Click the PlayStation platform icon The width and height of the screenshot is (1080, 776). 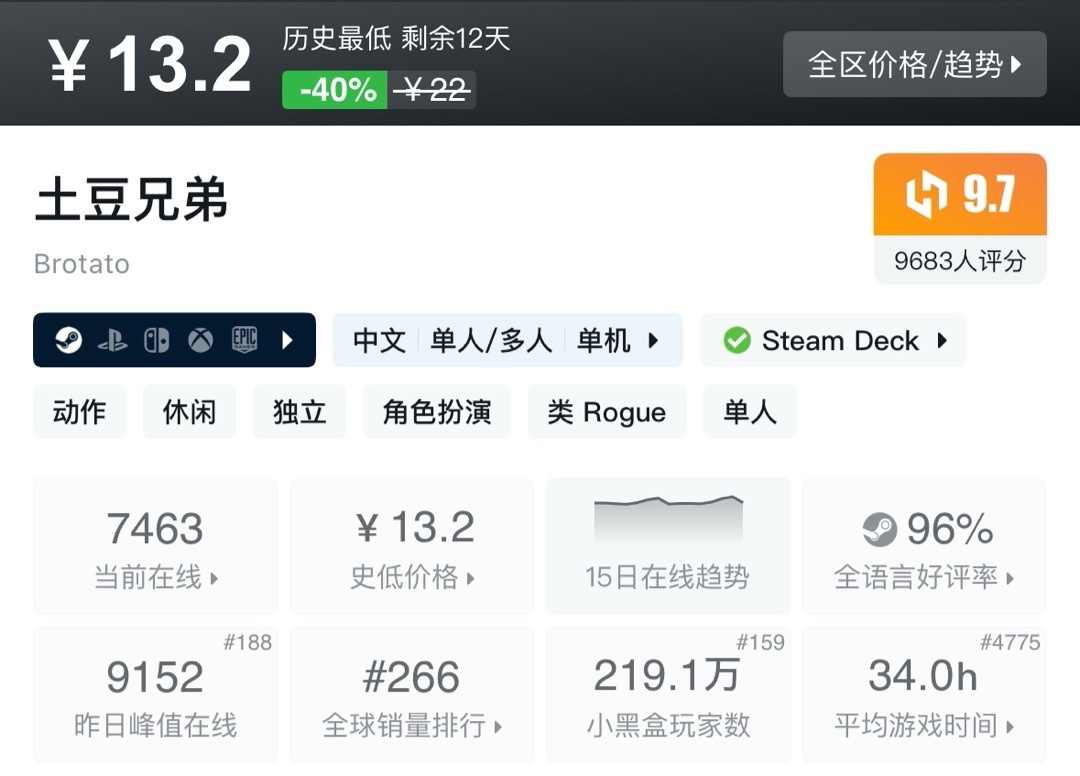click(x=112, y=341)
